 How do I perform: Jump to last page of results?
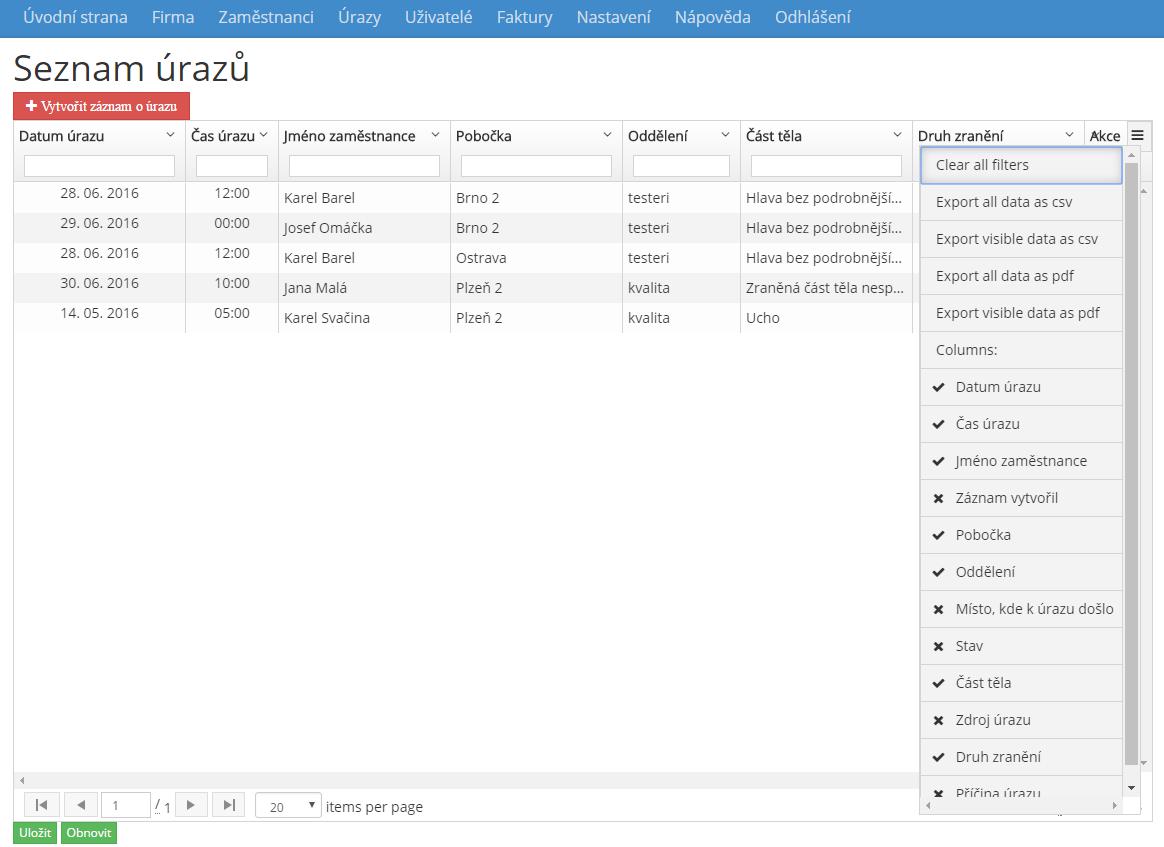229,805
